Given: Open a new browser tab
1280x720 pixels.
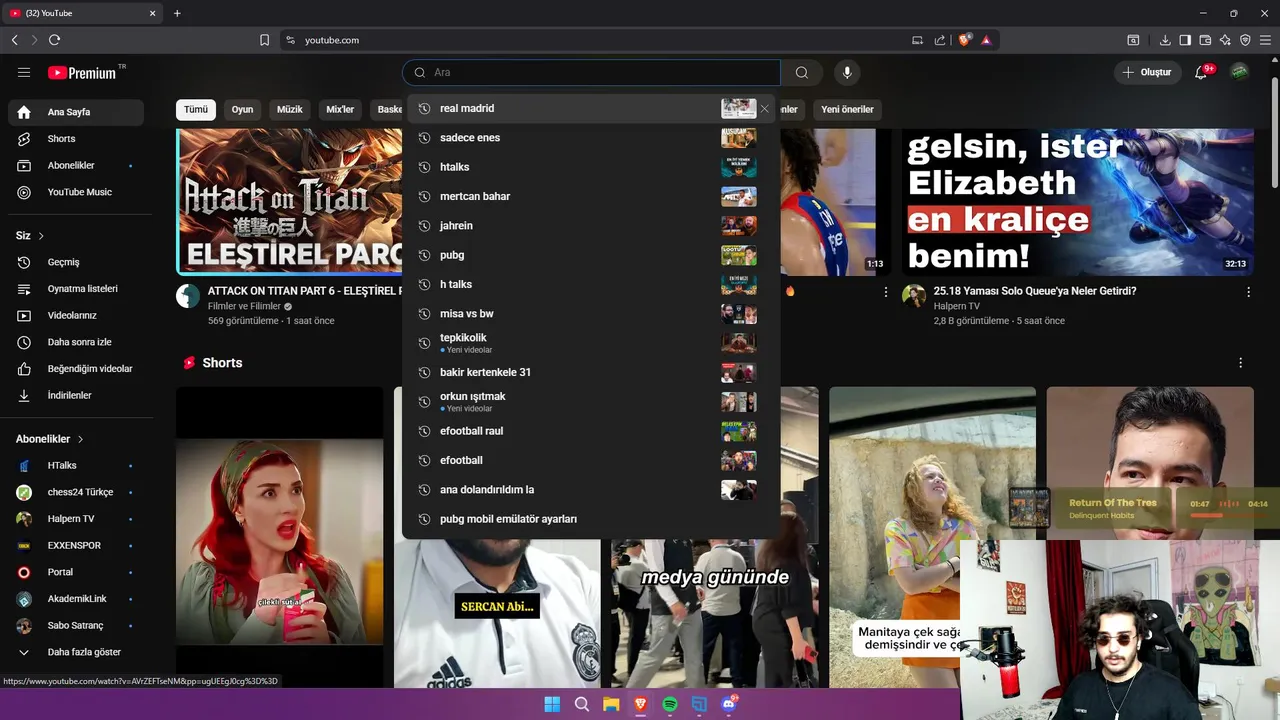Looking at the screenshot, I should click(x=177, y=13).
